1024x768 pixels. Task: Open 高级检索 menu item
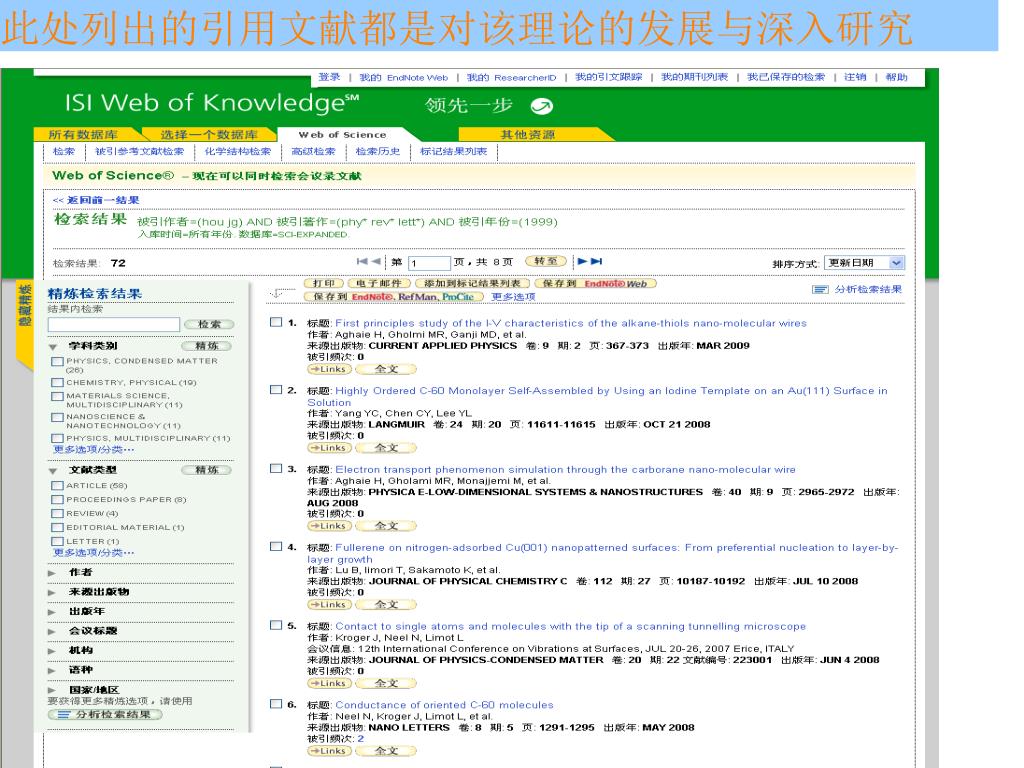point(313,152)
